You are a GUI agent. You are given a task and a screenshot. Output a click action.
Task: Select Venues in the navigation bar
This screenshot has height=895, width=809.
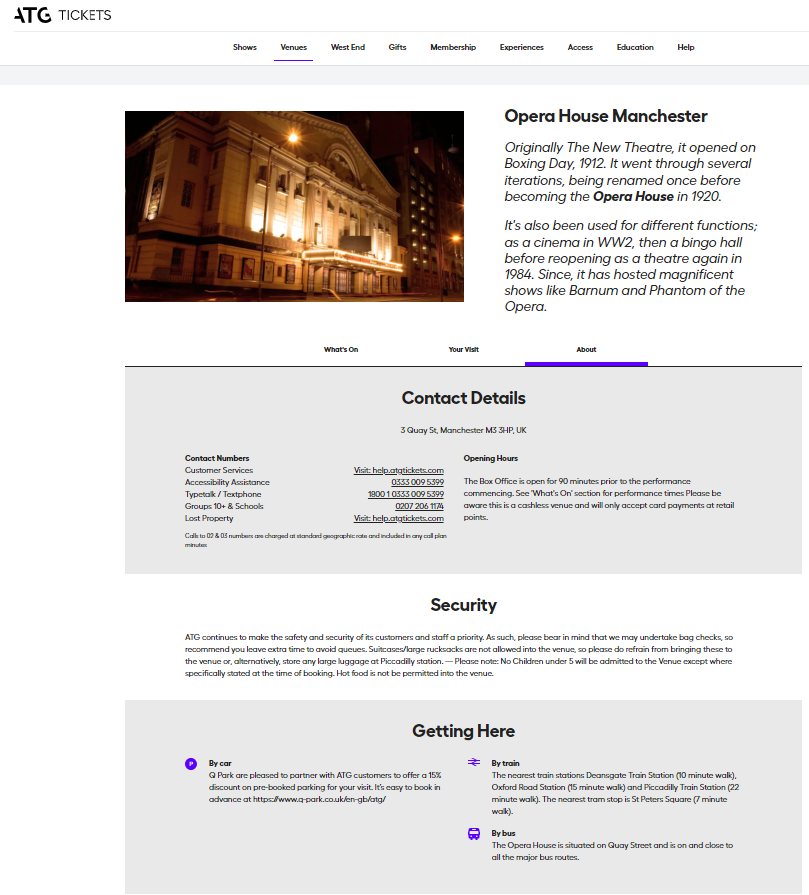pos(294,47)
